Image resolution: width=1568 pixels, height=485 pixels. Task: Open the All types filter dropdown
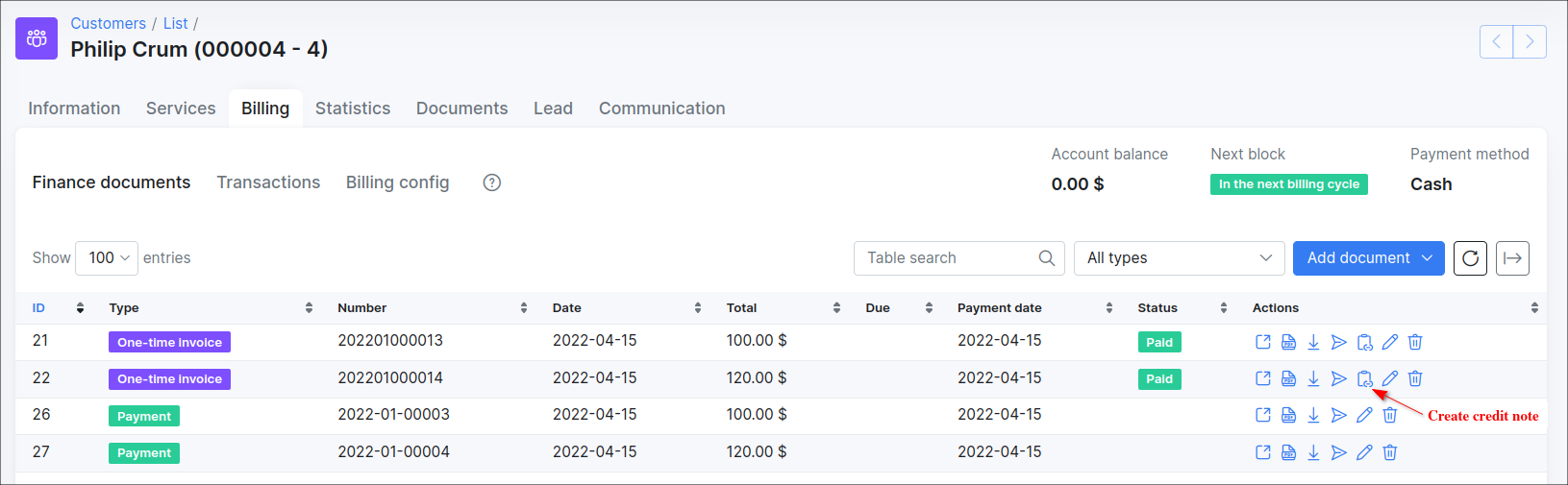coord(1179,258)
